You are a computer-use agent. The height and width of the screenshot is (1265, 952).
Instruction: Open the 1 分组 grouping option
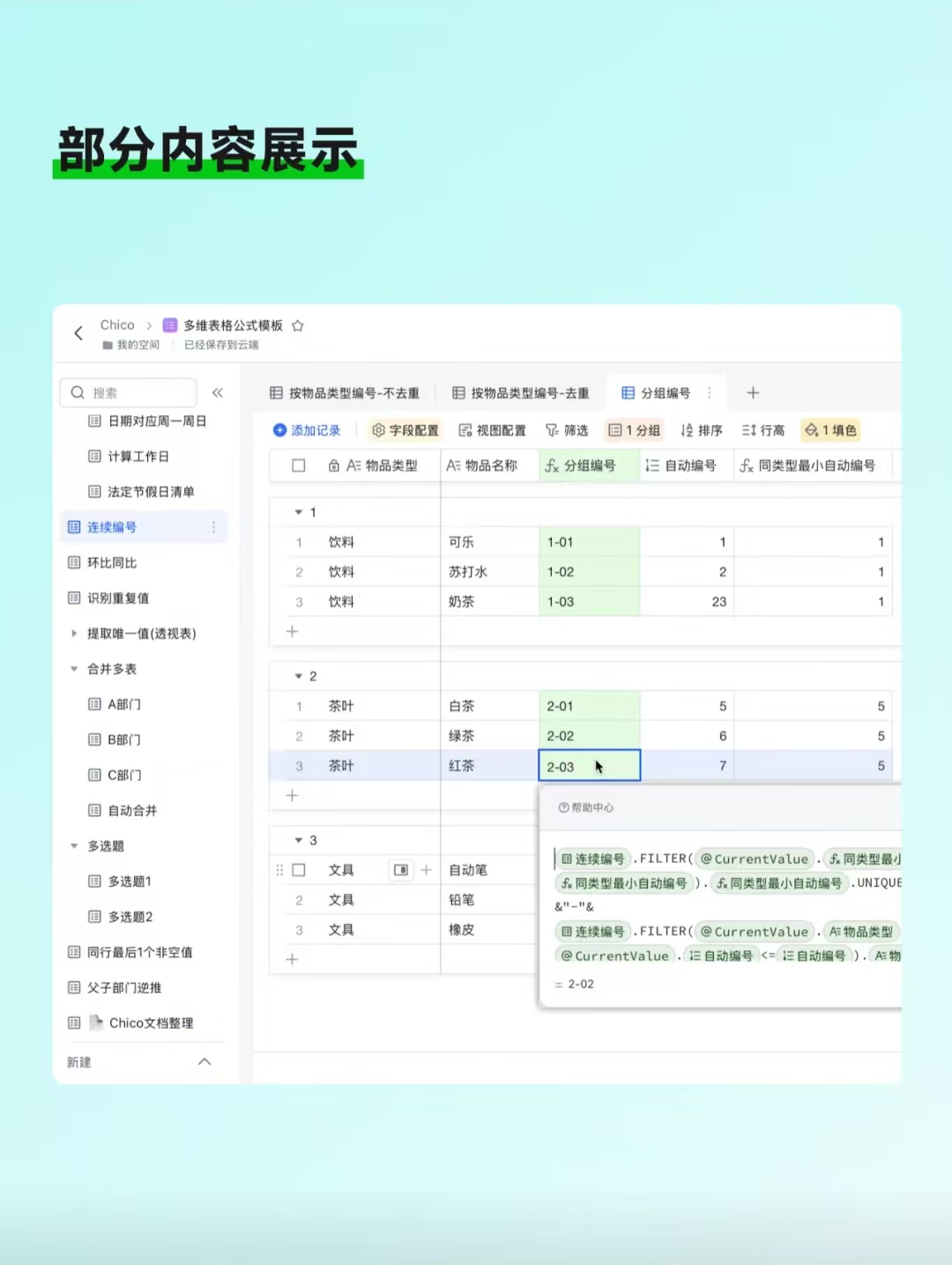[635, 430]
